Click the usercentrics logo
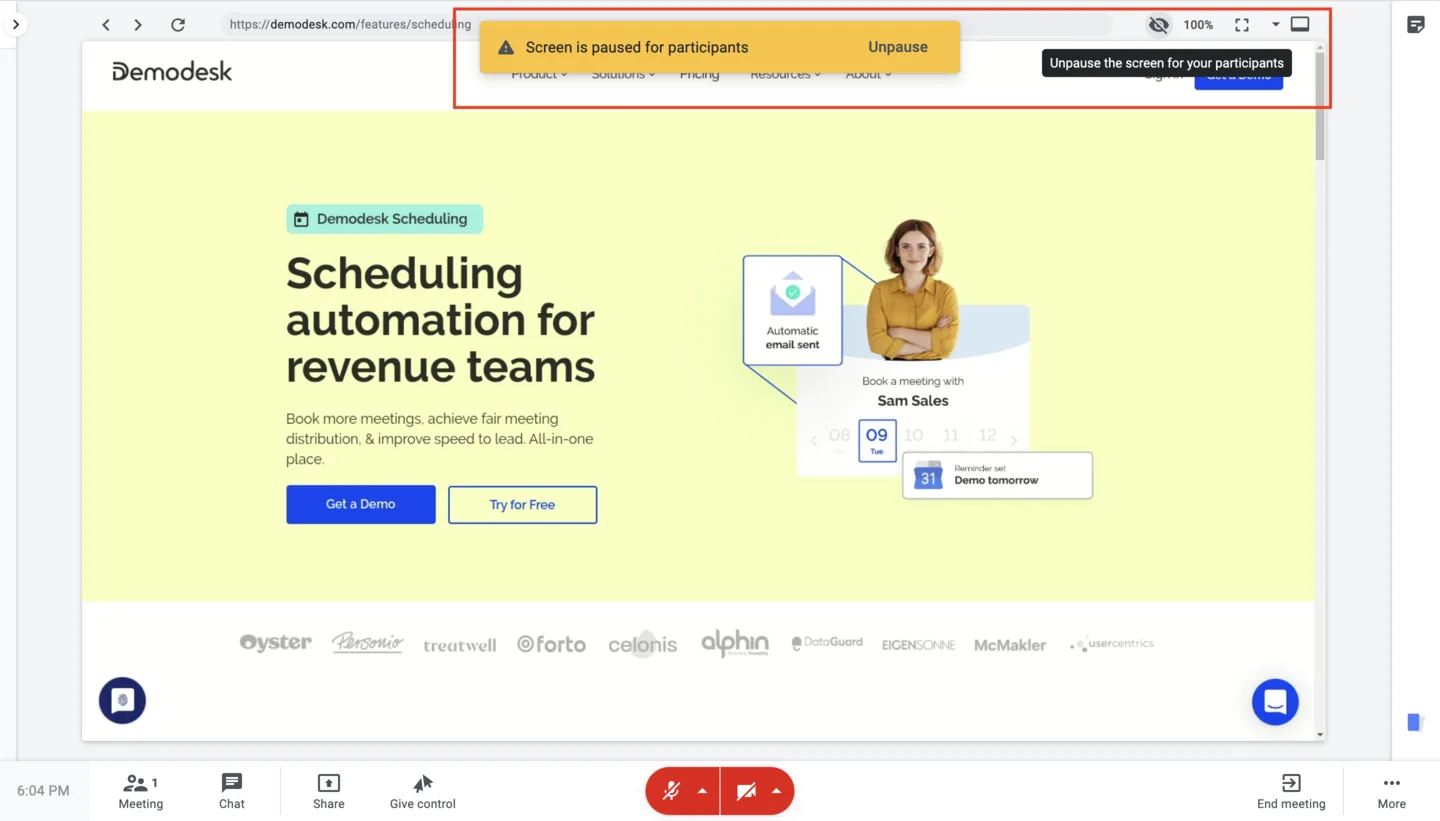Screen dimensions: 1440x821 (x=1111, y=644)
